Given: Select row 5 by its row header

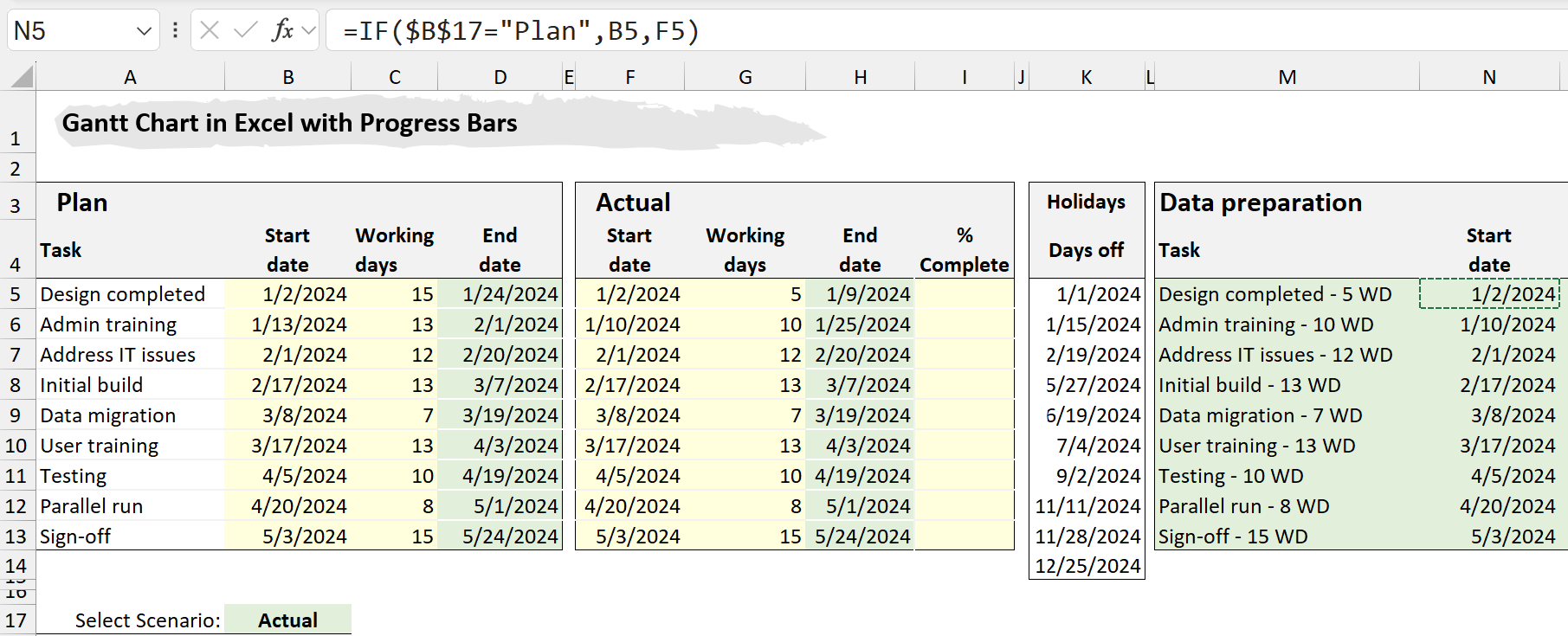Looking at the screenshot, I should pos(16,294).
